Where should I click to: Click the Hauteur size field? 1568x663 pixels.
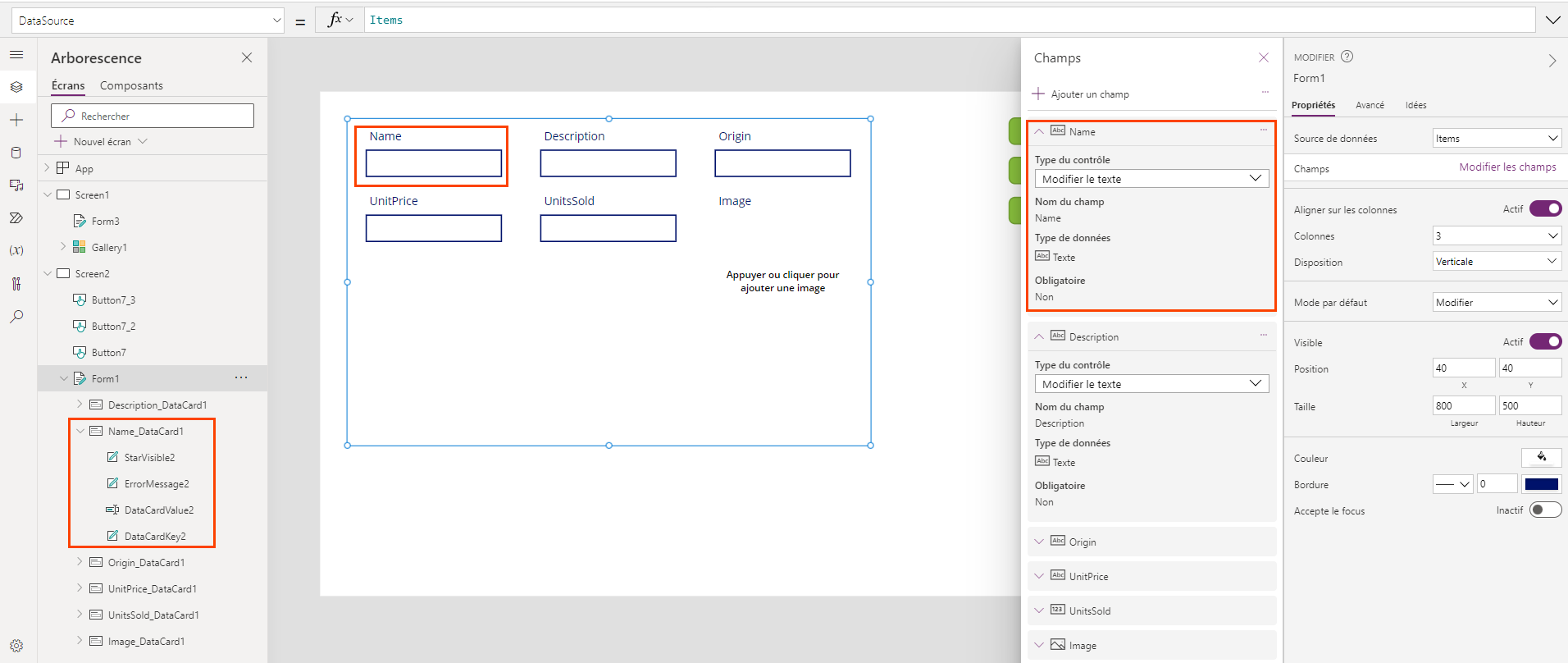click(x=1530, y=405)
